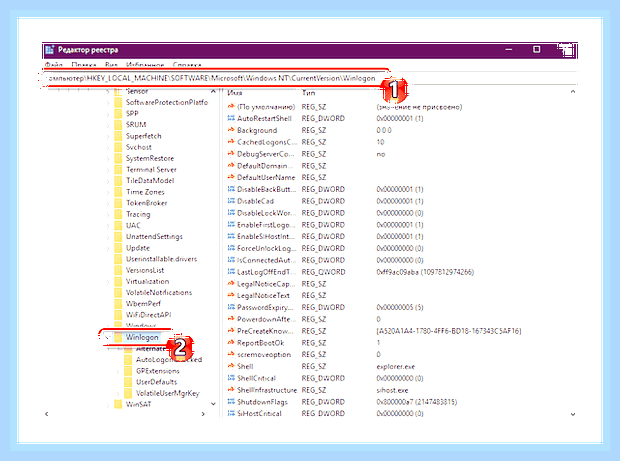The width and height of the screenshot is (620, 461).
Task: Click the SystemRestore folder icon
Action: pyautogui.click(x=118, y=158)
